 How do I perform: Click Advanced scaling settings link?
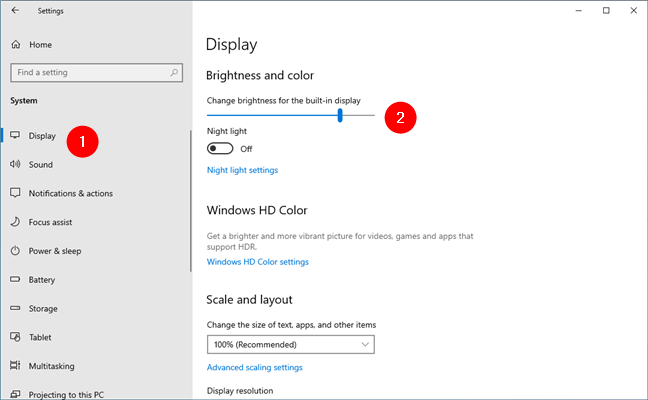click(254, 367)
